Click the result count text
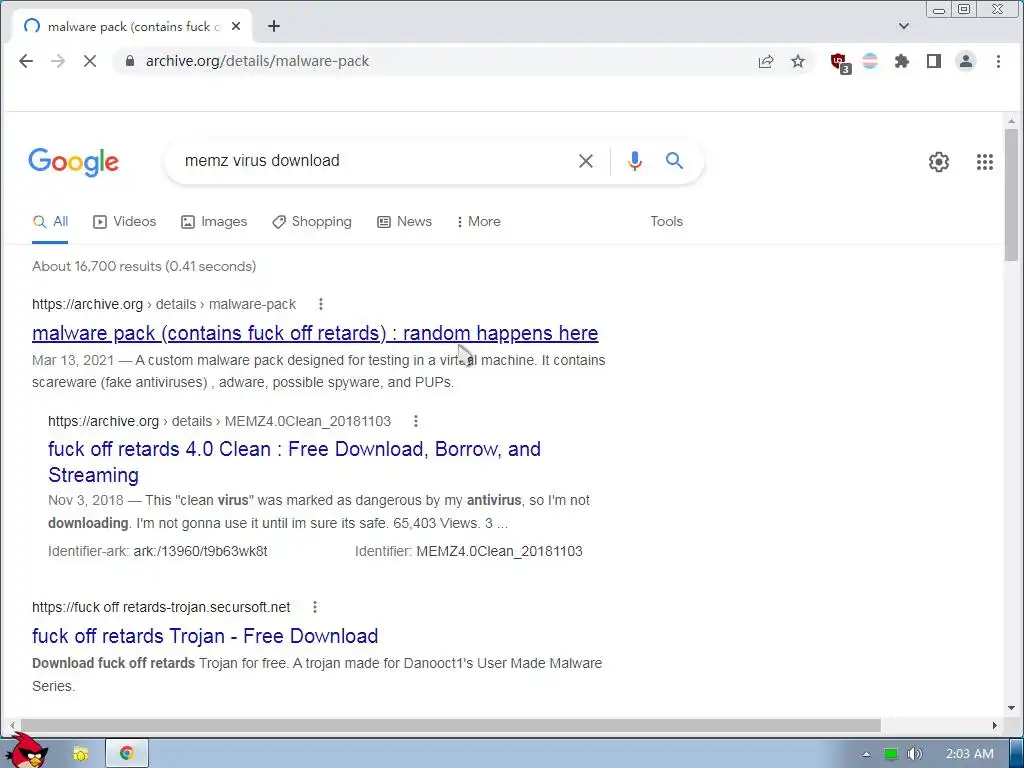This screenshot has width=1024, height=768. pyautogui.click(x=144, y=266)
